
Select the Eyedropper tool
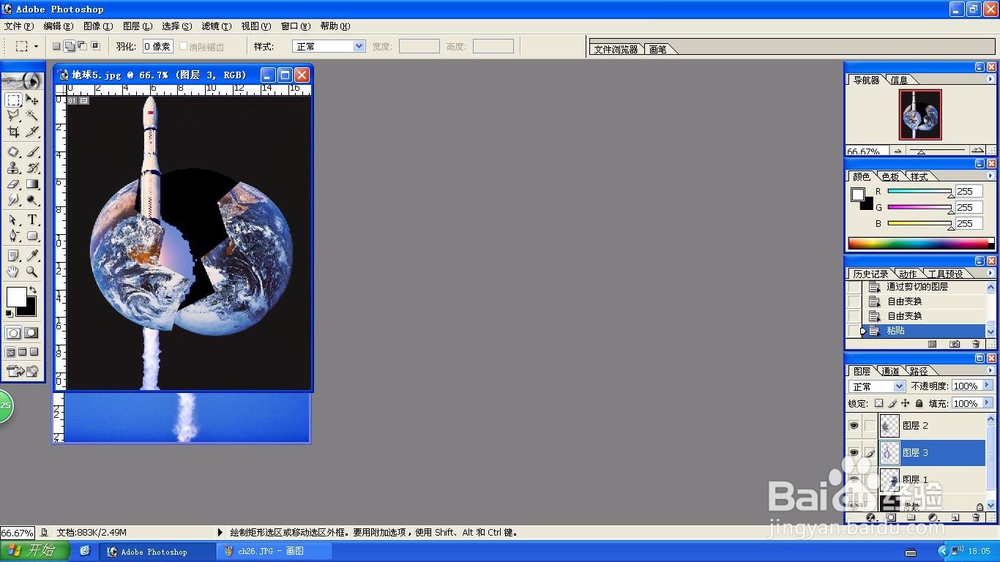point(32,256)
